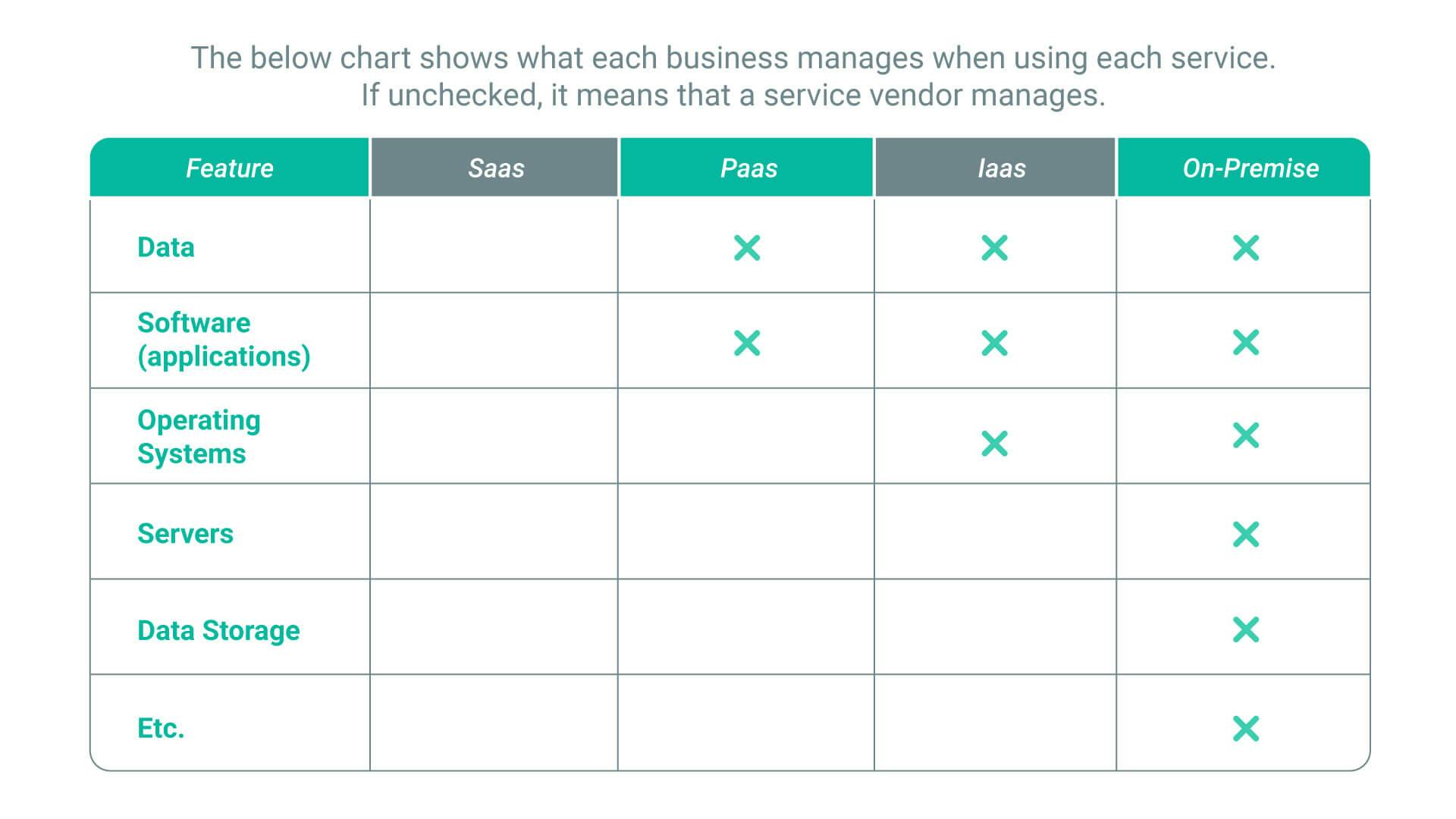Screen dimensions: 1456x819
Task: Click the Feature column header
Action: (230, 168)
